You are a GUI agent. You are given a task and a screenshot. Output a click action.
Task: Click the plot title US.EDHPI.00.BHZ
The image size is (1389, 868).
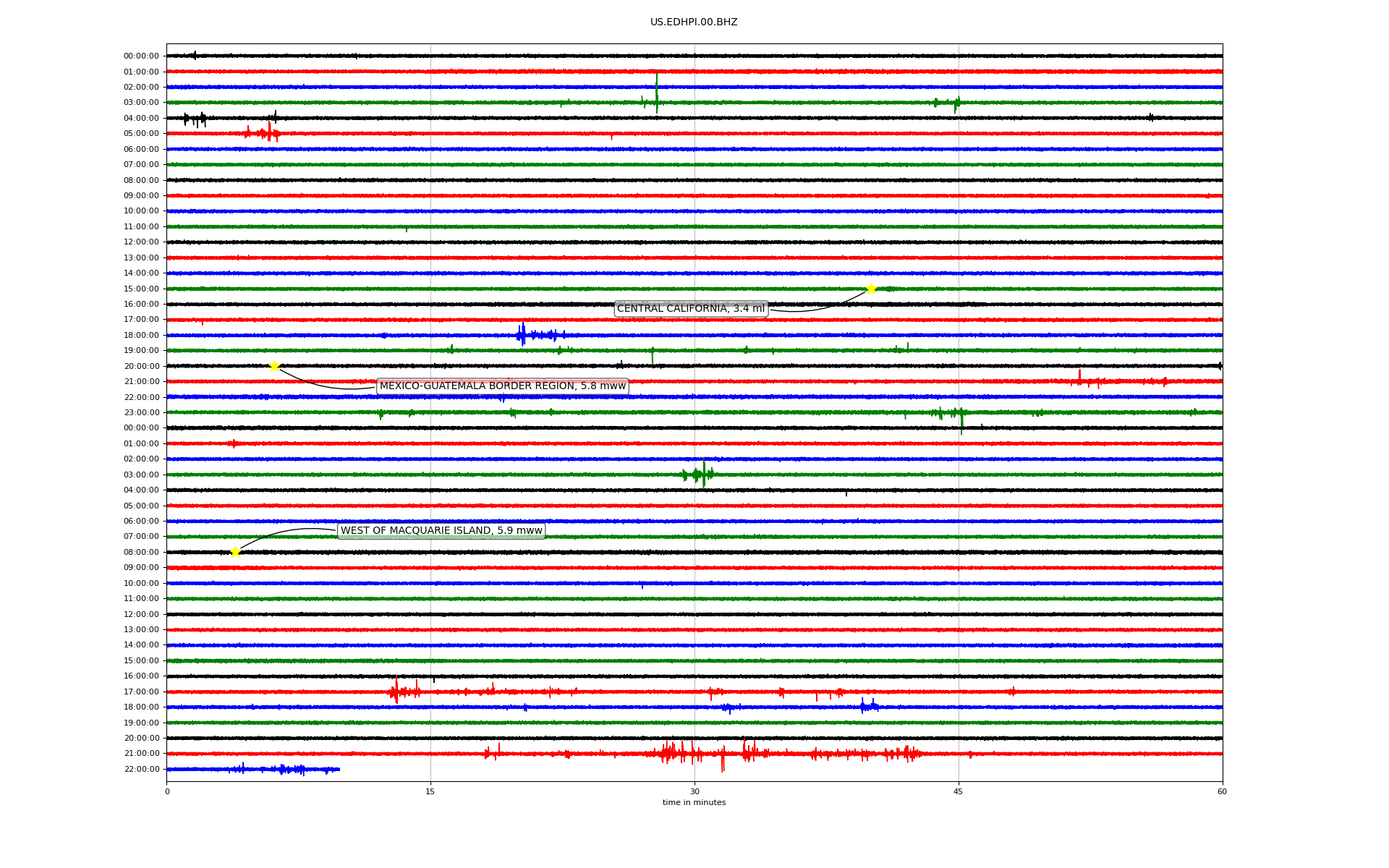pos(693,22)
